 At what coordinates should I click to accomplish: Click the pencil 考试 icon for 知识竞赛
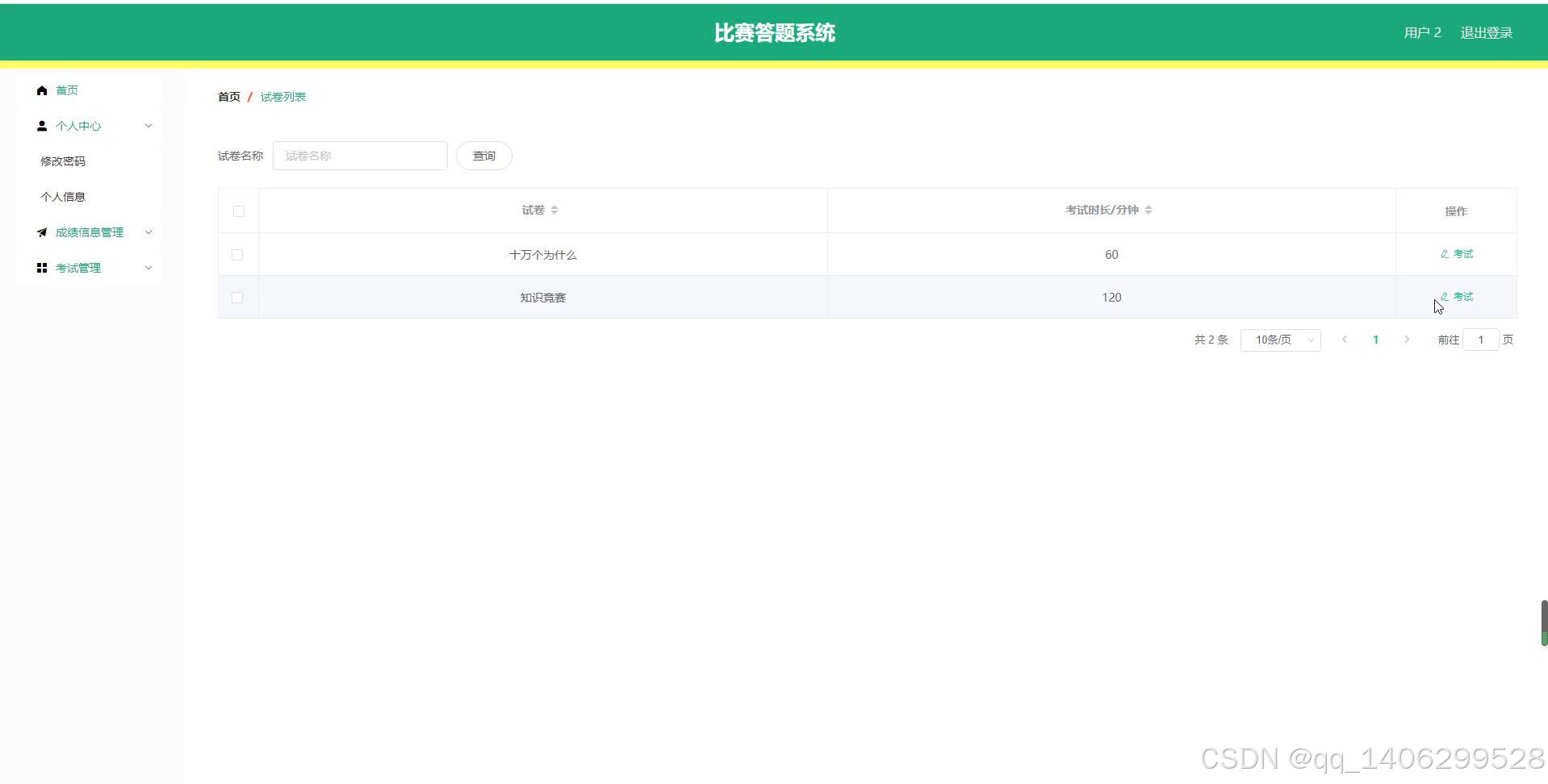1443,296
